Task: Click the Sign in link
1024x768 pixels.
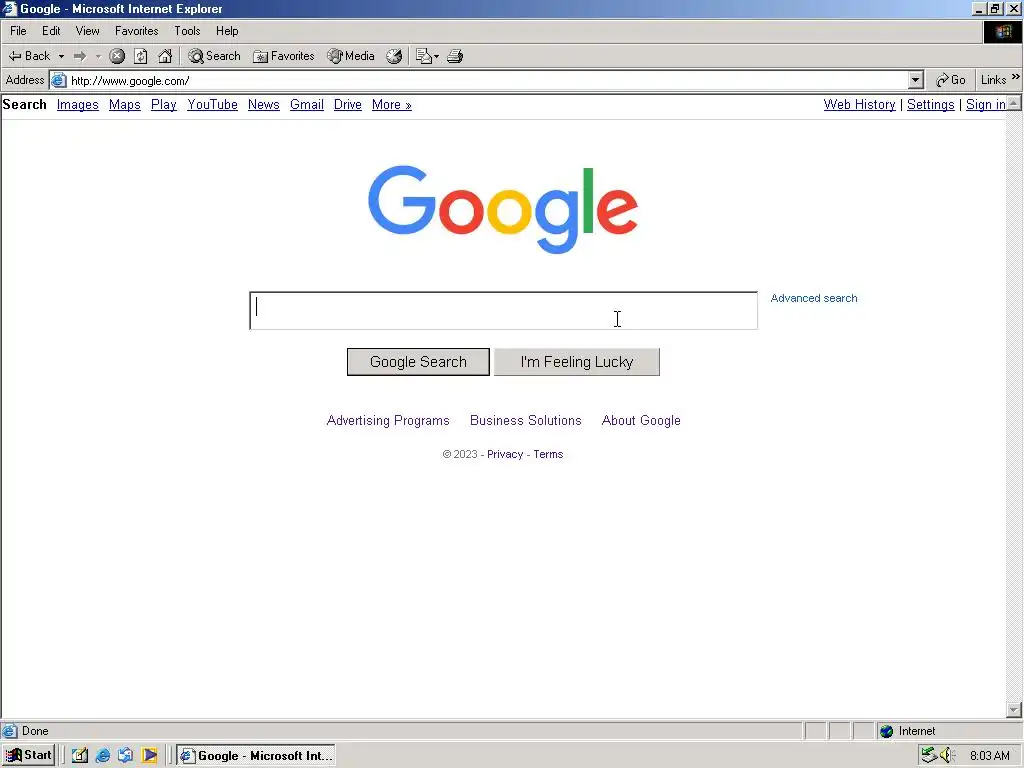Action: (x=986, y=104)
